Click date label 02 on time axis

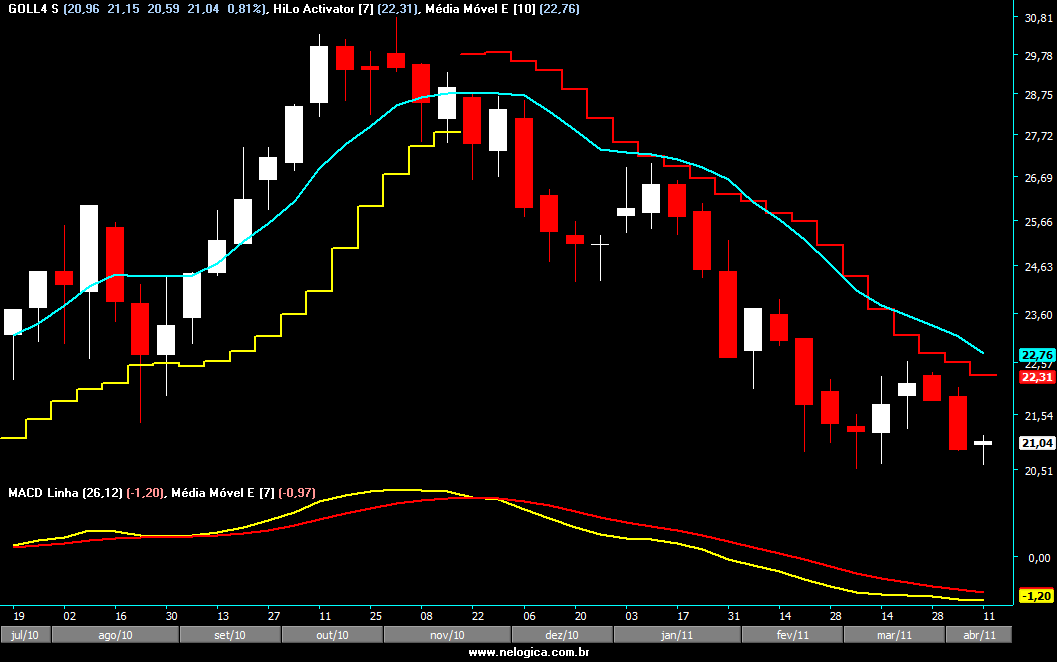[69, 615]
